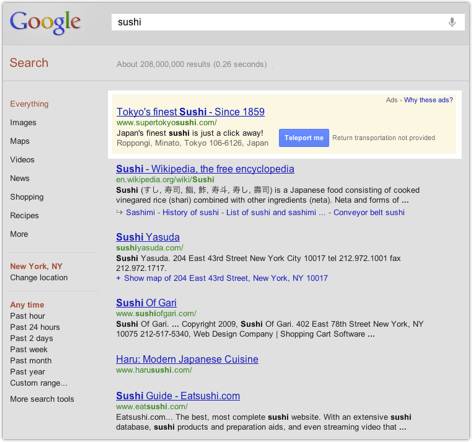Screen dimensions: 472x442
Task: Open News search category
Action: click(20, 178)
